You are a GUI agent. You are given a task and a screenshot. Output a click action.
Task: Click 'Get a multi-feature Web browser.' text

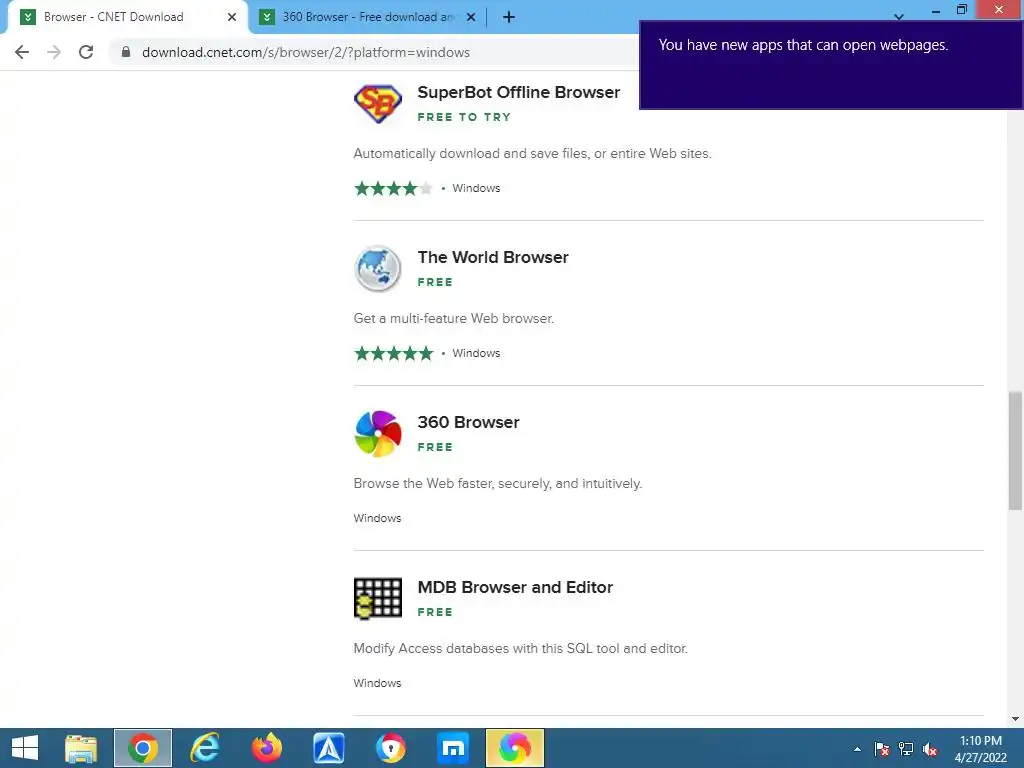tap(453, 319)
